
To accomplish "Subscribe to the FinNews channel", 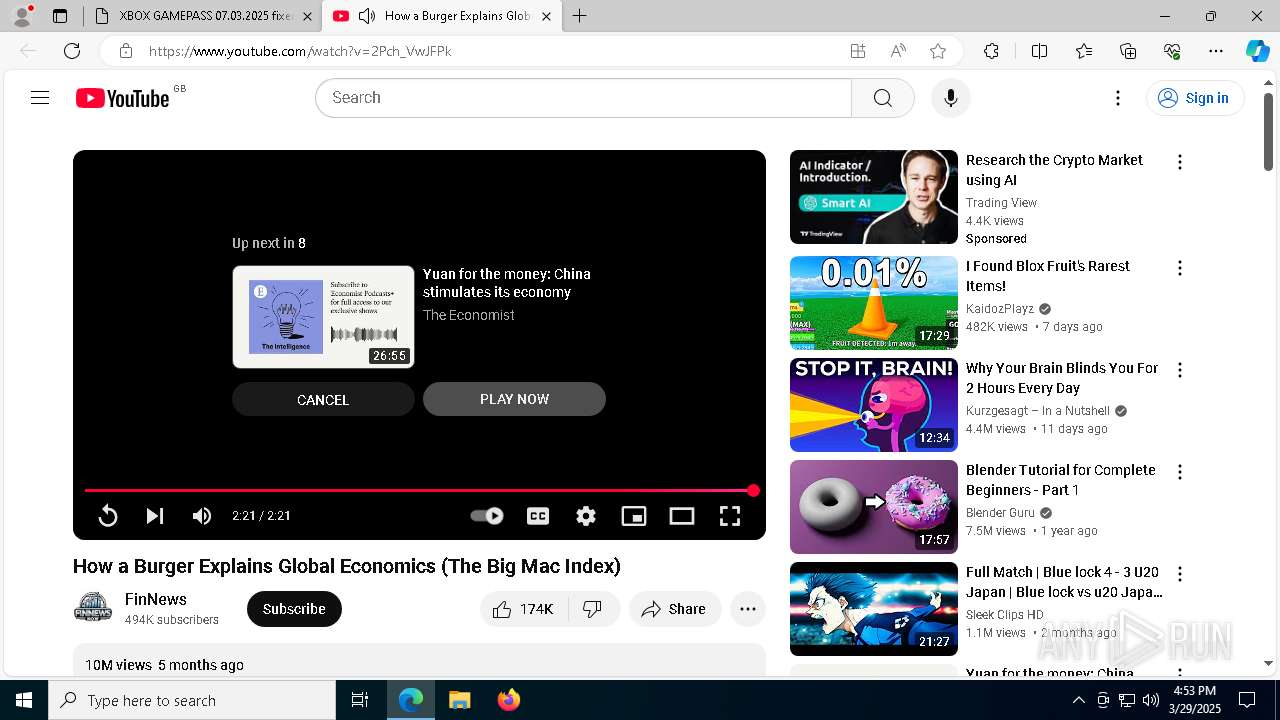I will click(294, 609).
